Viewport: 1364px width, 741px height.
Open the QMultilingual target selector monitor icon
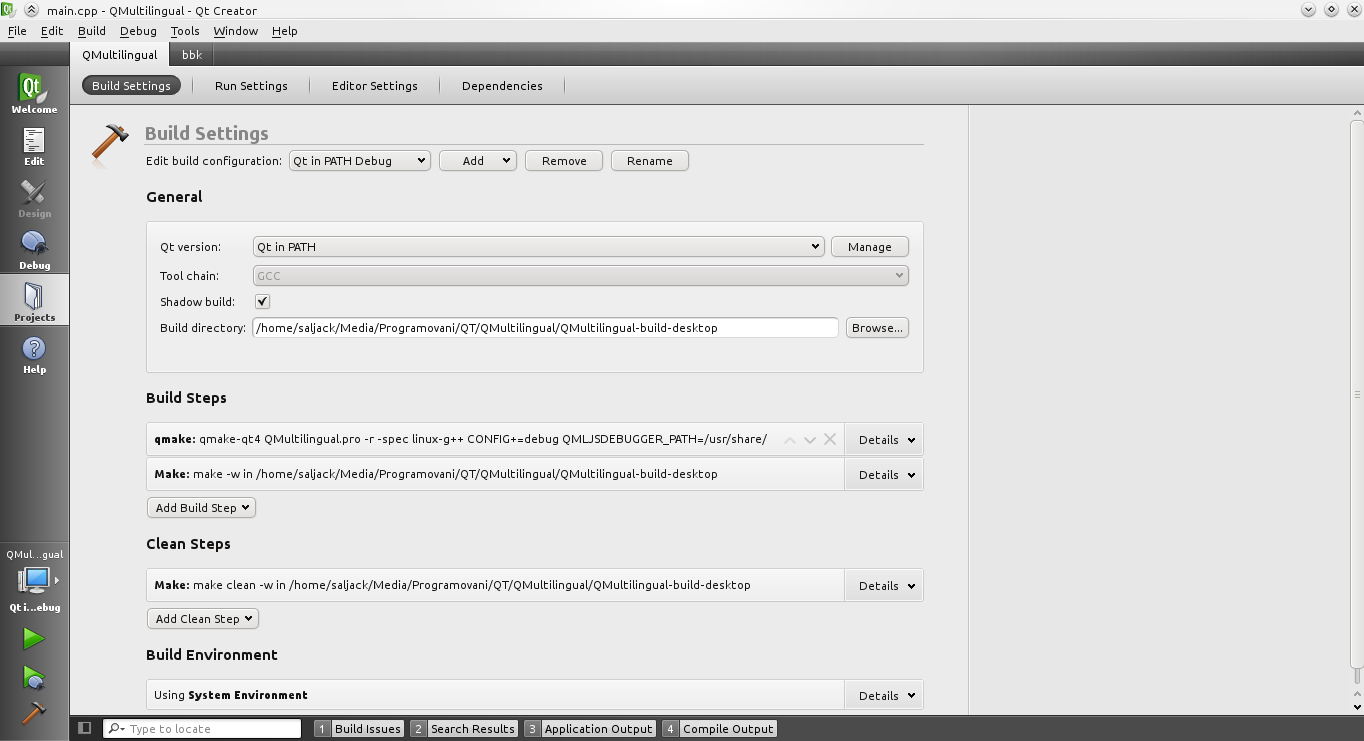coord(34,580)
